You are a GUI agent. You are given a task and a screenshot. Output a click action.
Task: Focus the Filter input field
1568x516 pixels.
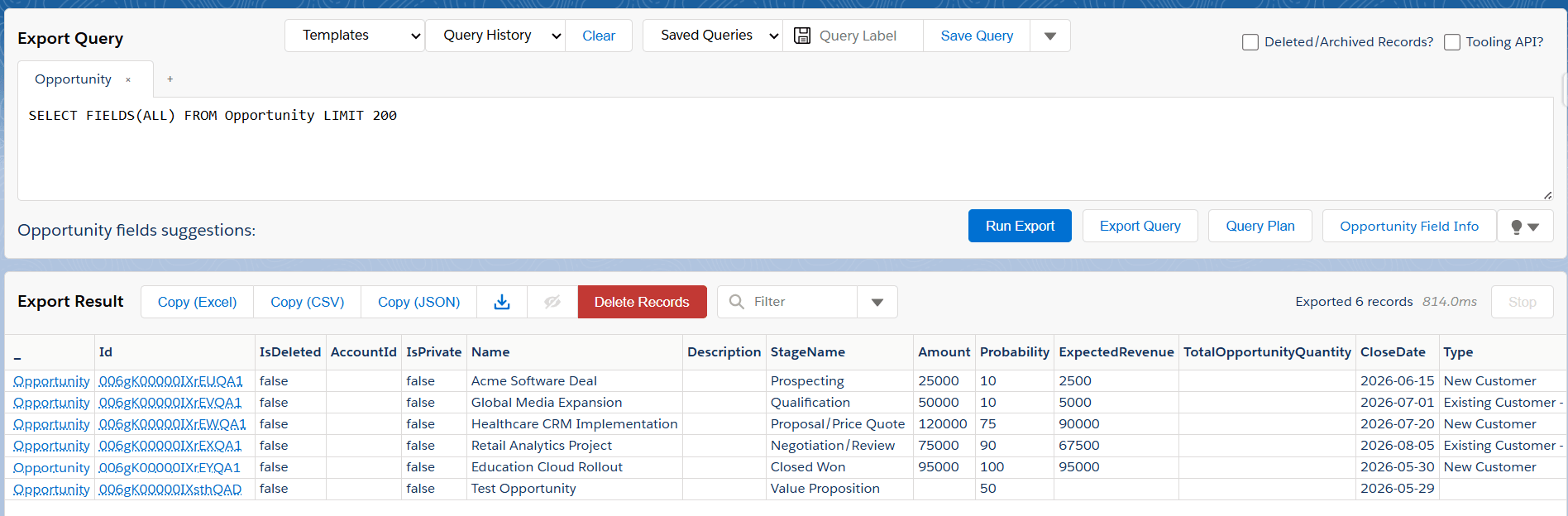[802, 302]
